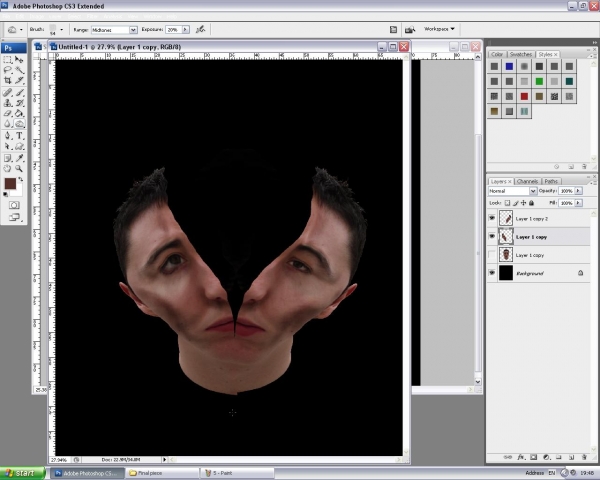Toggle lock position icon
The image size is (600, 480).
[523, 203]
